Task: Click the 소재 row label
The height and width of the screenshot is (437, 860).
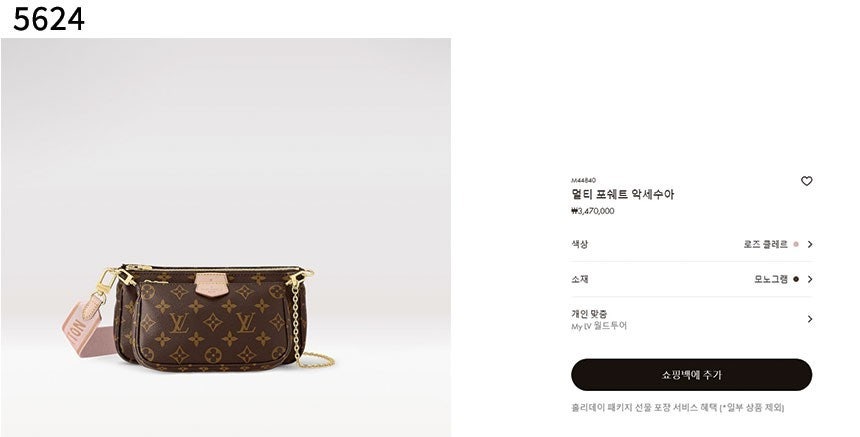Action: (580, 280)
